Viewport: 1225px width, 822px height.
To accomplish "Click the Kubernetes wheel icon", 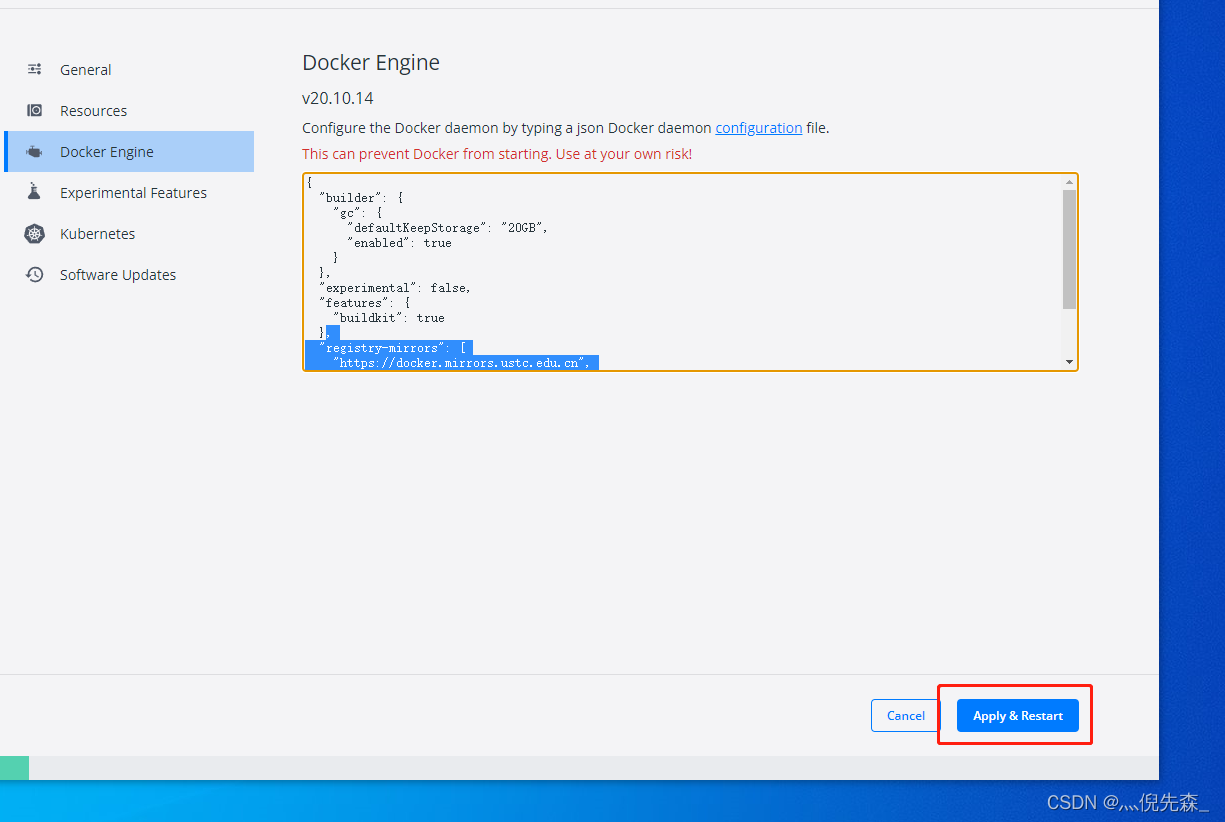I will (35, 234).
